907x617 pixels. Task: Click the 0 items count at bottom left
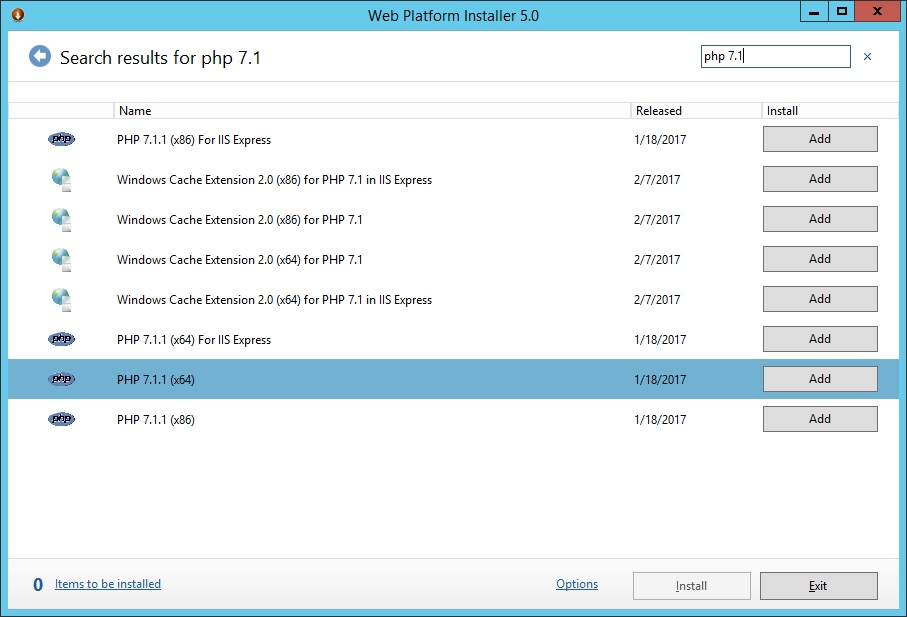point(38,585)
